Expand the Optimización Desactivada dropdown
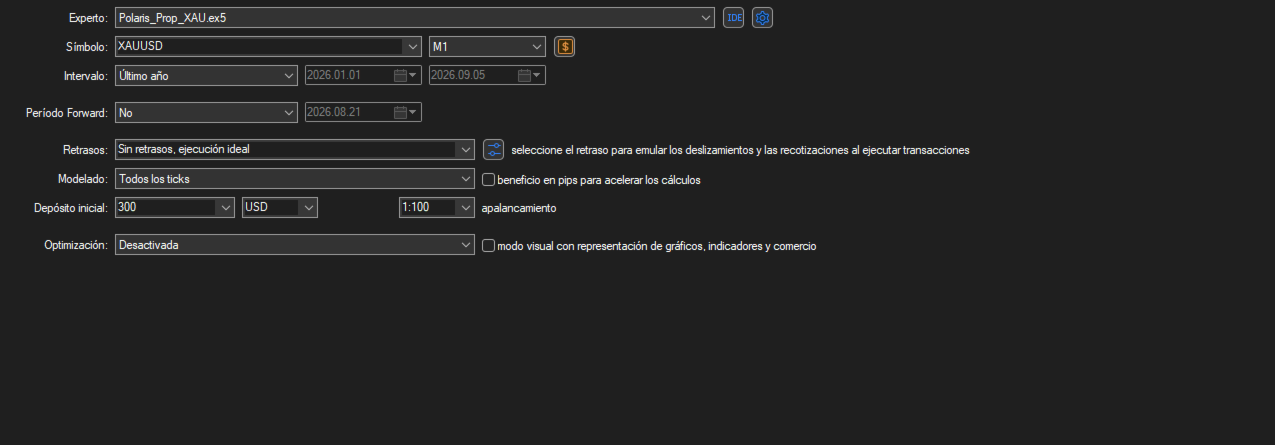 click(x=465, y=245)
